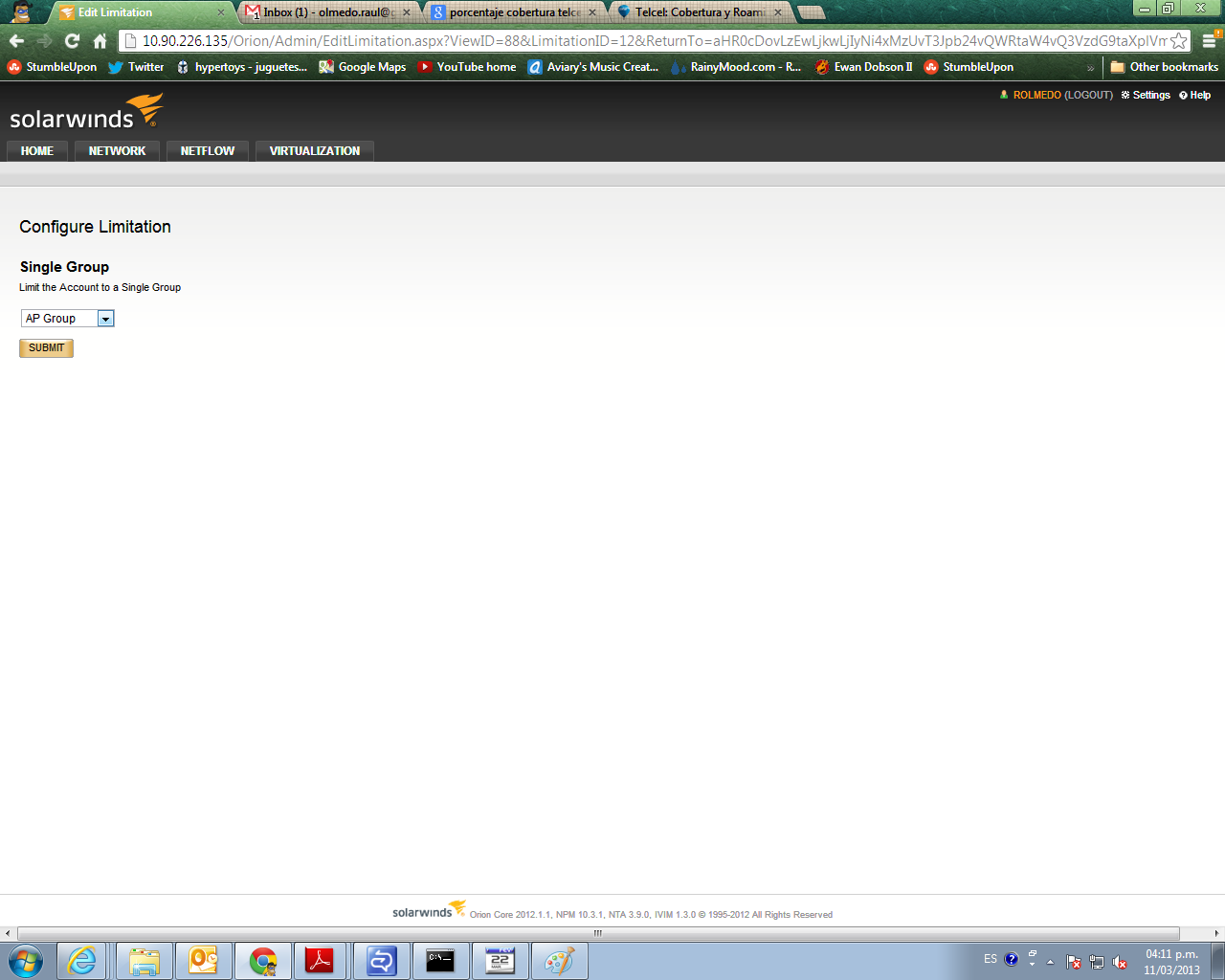Close the Edit Limitation browser tab

[x=221, y=12]
